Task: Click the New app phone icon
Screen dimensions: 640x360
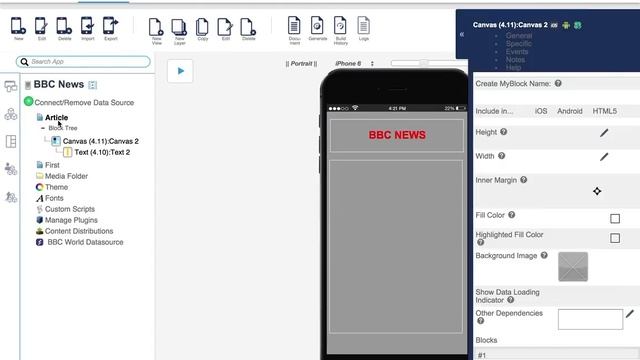Action: (x=18, y=26)
